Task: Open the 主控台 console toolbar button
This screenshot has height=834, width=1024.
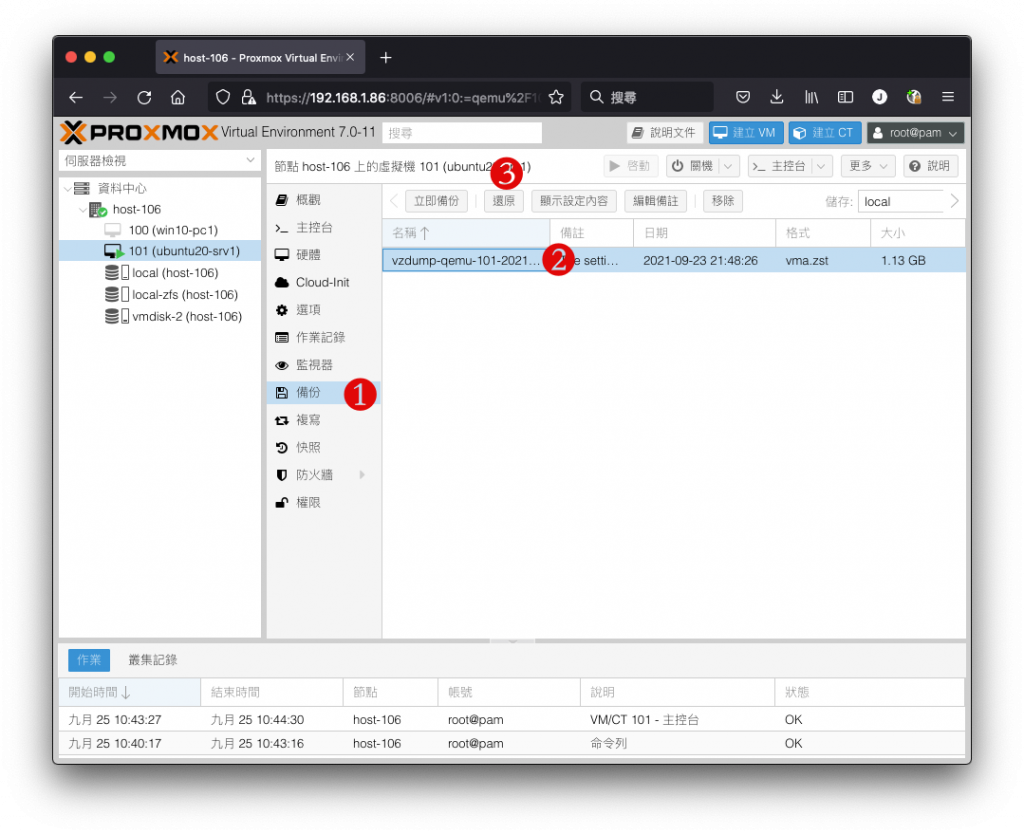Action: 779,166
